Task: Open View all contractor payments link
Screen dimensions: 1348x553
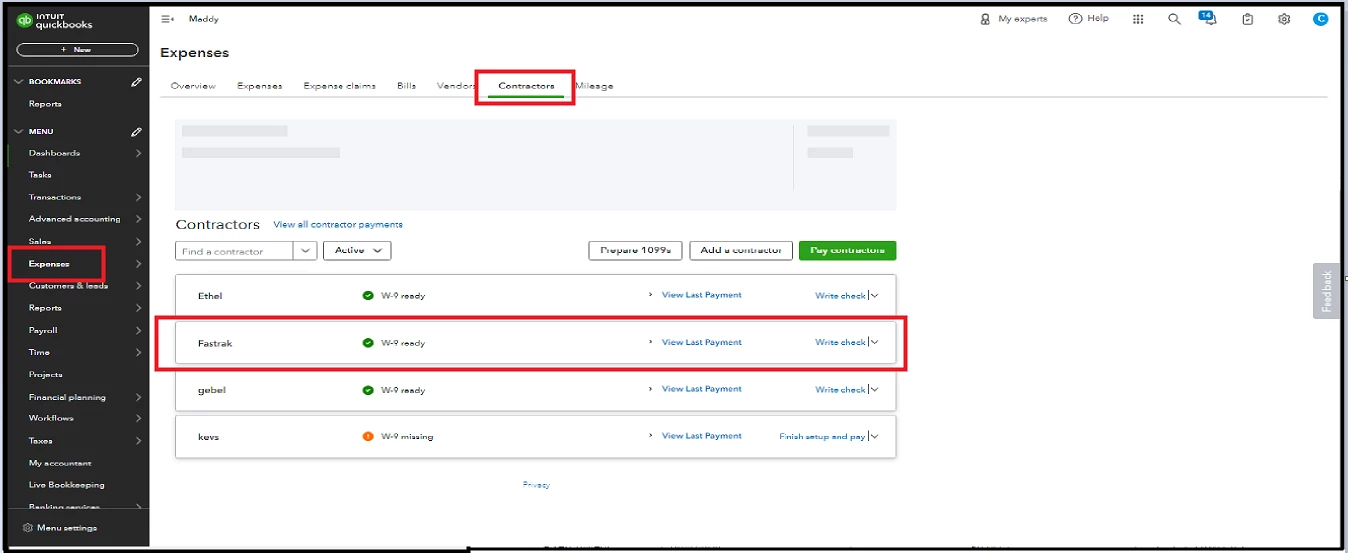Action: [x=338, y=225]
